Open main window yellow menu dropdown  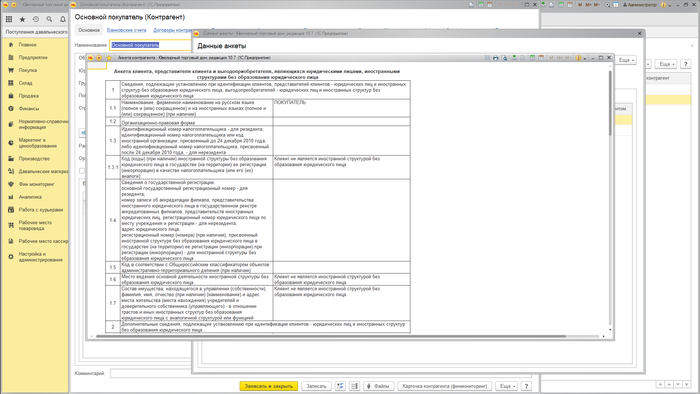click(14, 4)
